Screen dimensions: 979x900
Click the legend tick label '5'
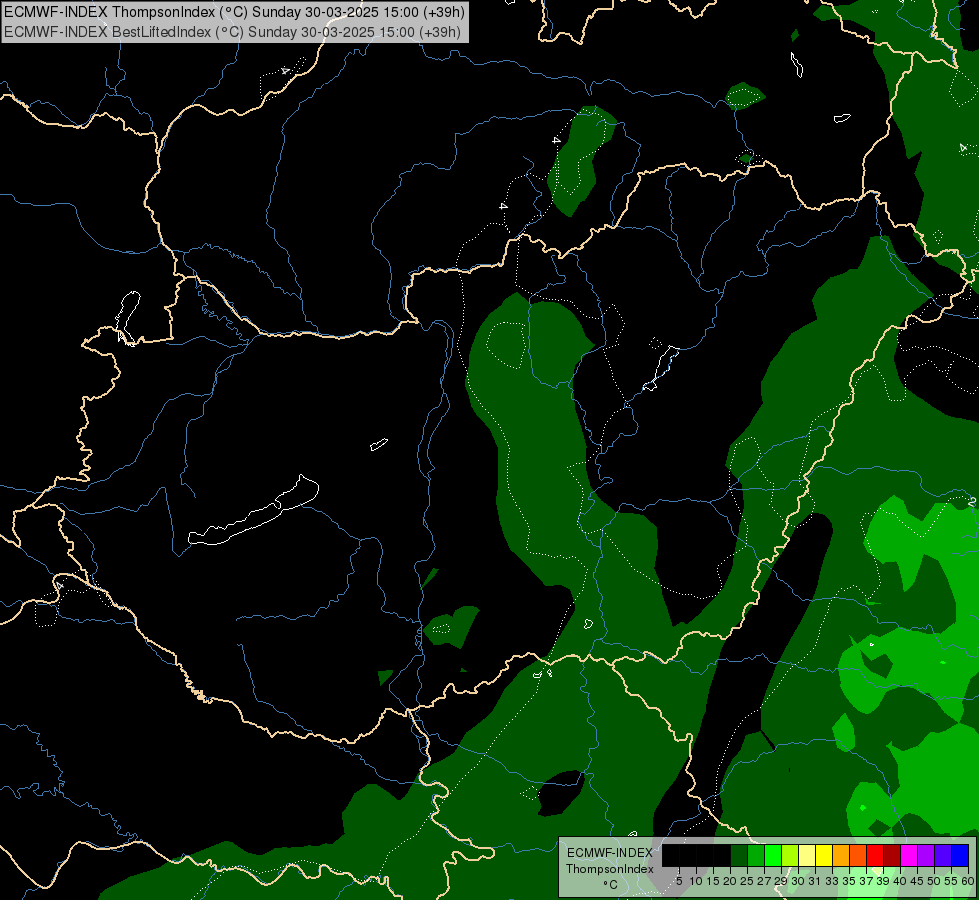click(x=679, y=881)
